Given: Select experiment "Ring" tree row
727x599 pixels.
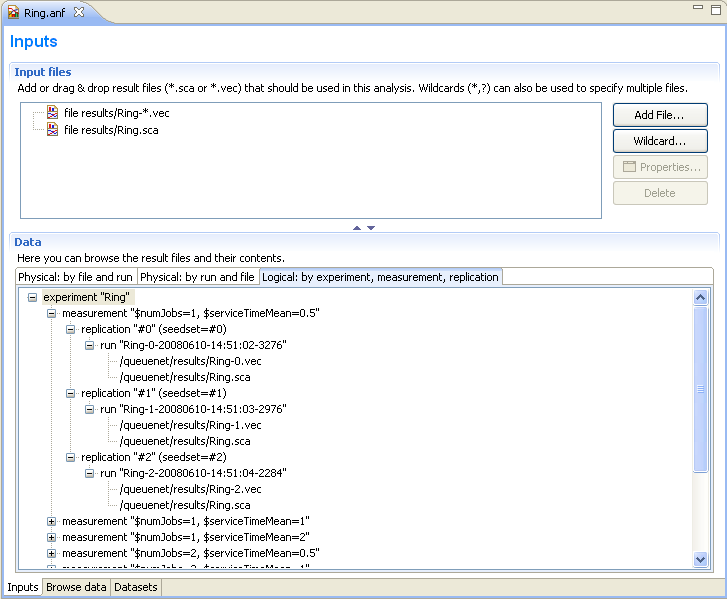Looking at the screenshot, I should click(x=86, y=297).
